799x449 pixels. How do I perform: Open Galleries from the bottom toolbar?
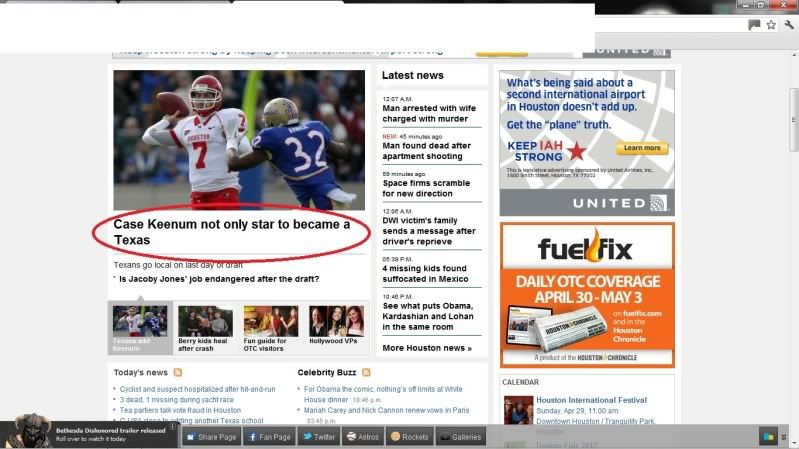click(x=460, y=437)
